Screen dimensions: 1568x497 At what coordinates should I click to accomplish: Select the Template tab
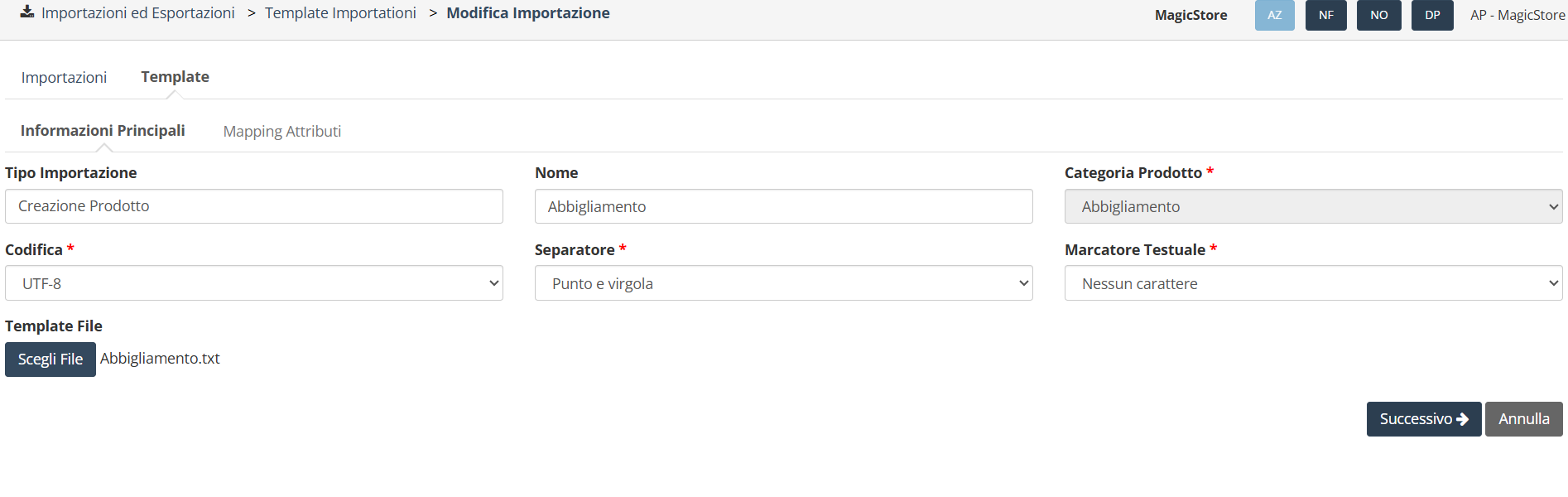tap(175, 77)
